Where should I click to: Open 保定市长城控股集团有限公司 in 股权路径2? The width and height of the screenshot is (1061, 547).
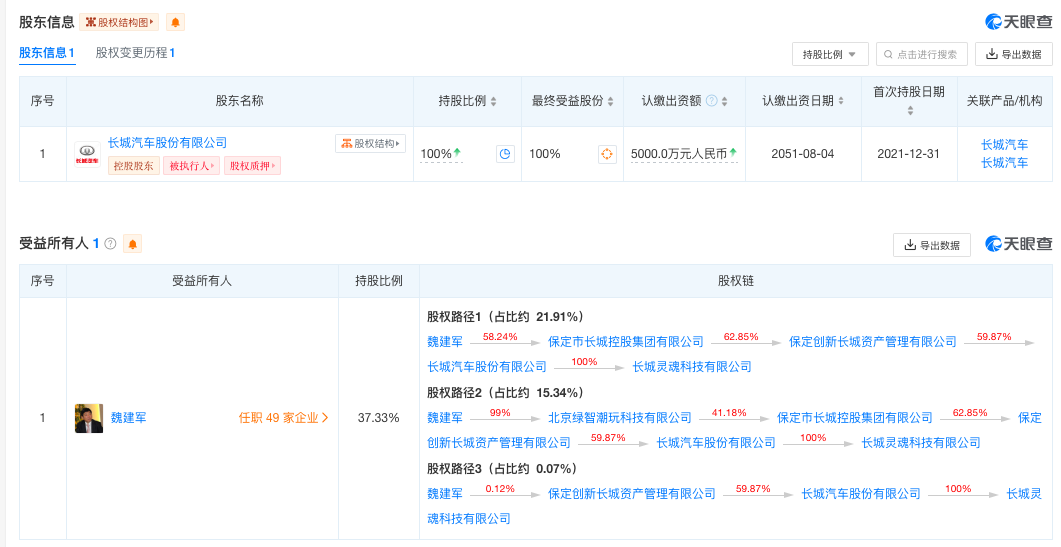tap(855, 418)
